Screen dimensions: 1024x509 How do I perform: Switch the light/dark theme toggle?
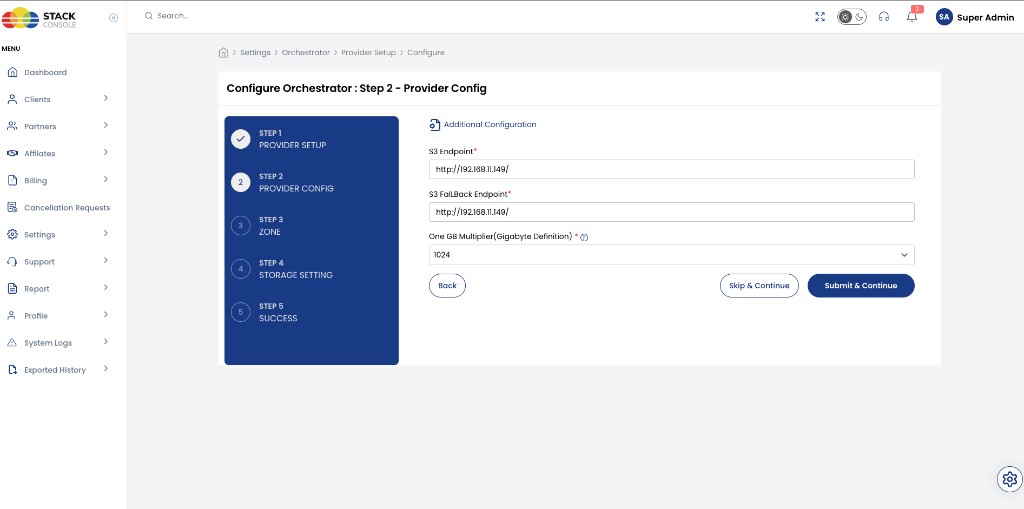click(852, 17)
